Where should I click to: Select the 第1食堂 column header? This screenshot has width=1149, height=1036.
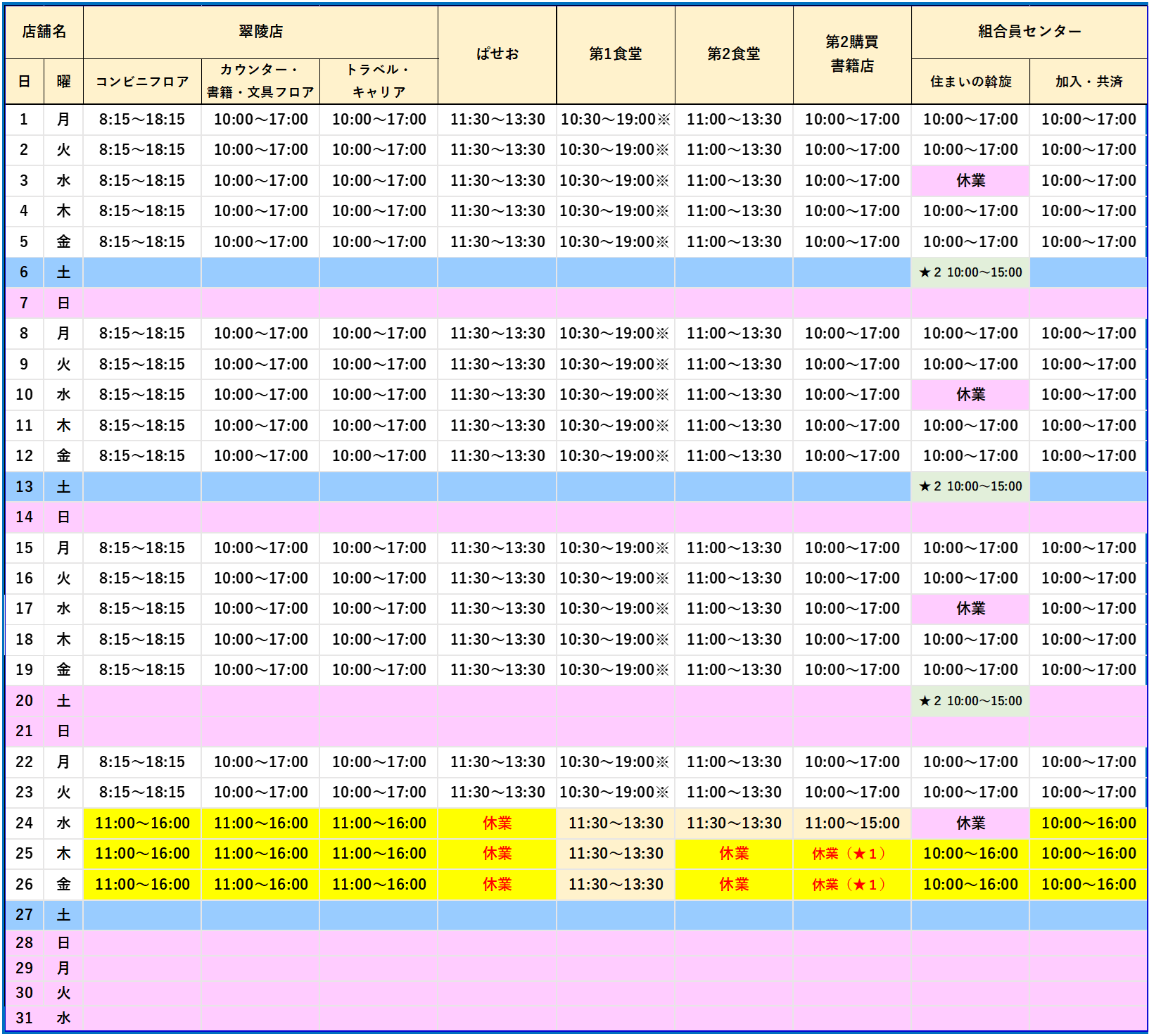(x=615, y=54)
